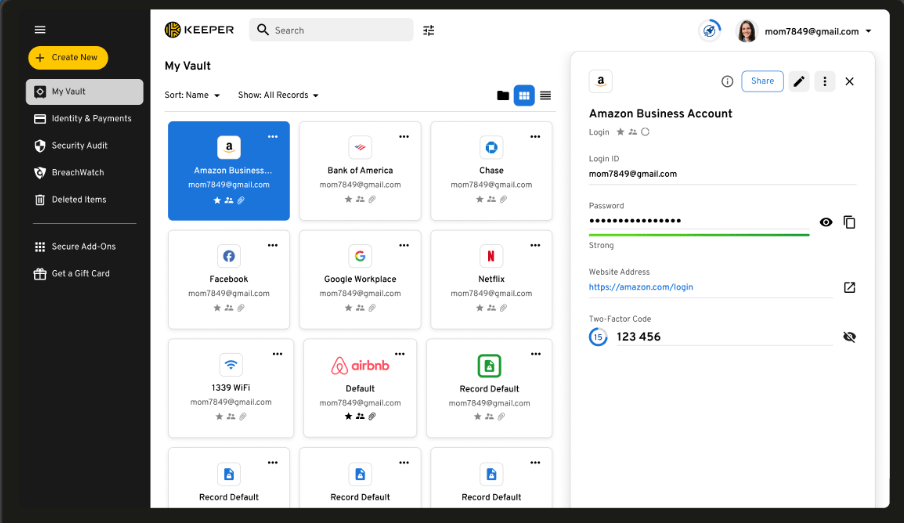Open the 1339 WiFi card options menu
Viewport: 904px width, 523px height.
[277, 354]
